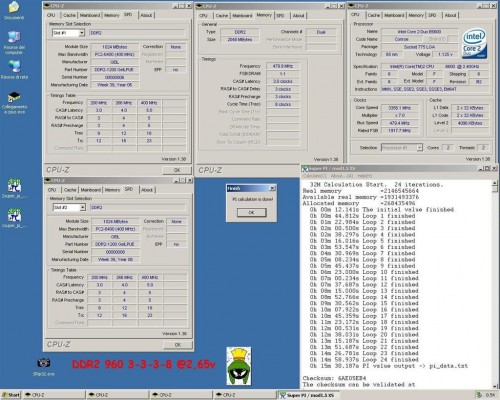Open Mainboard tab in the Memory window
500x400 pixels.
(242, 15)
